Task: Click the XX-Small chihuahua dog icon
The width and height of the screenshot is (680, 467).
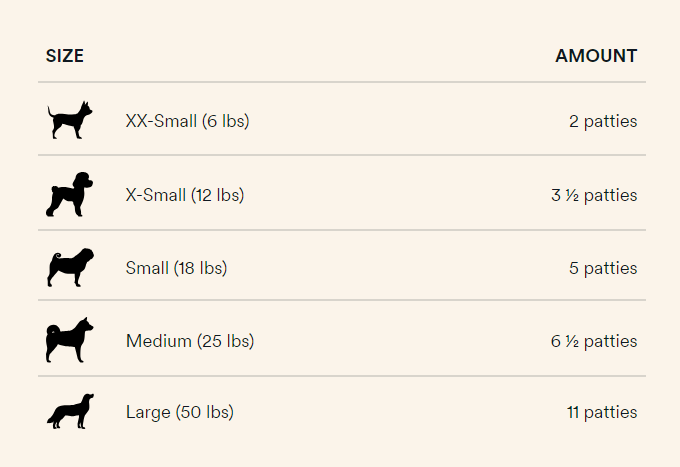Action: point(70,120)
